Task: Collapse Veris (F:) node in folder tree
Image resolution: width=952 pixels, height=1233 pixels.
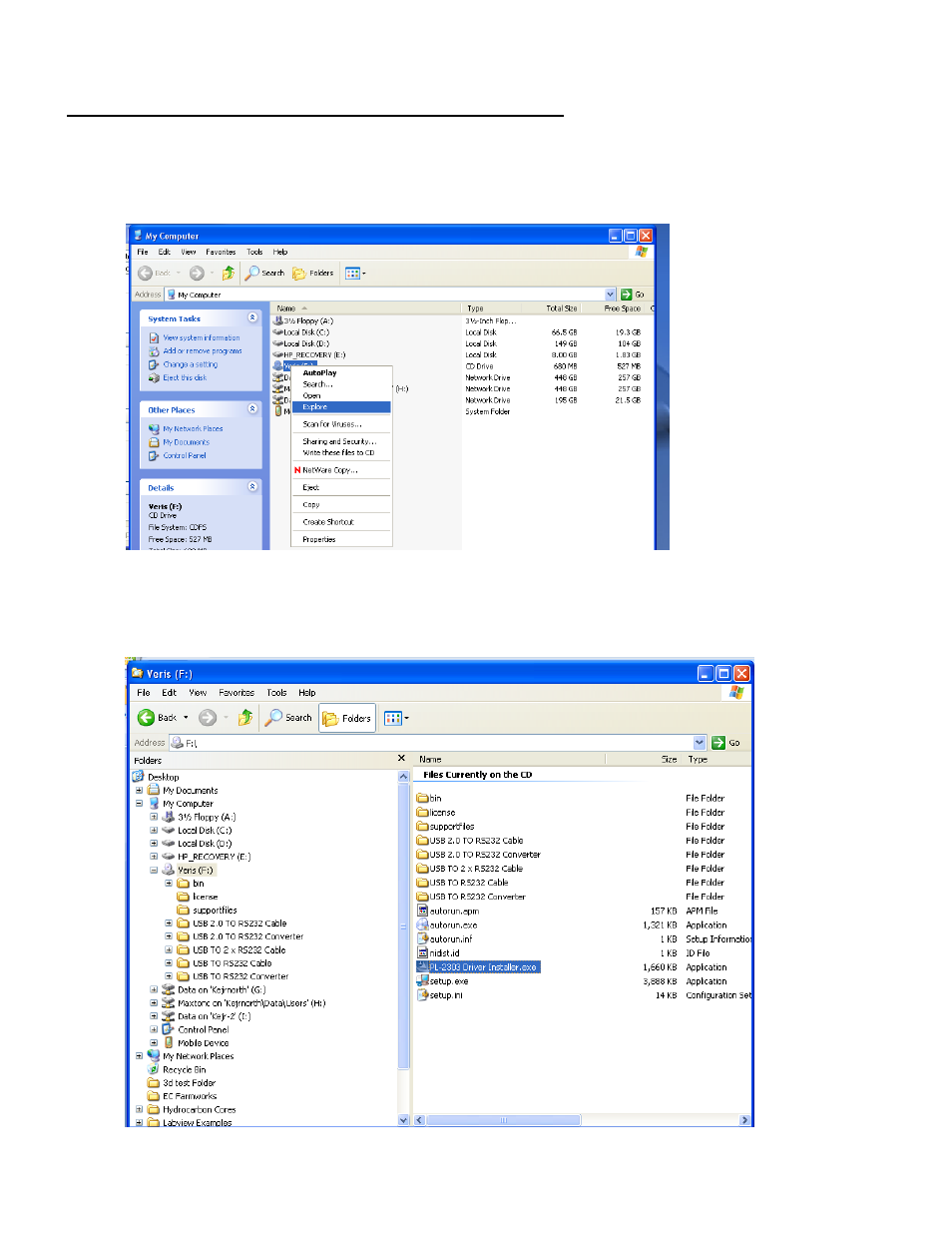Action: (x=154, y=870)
